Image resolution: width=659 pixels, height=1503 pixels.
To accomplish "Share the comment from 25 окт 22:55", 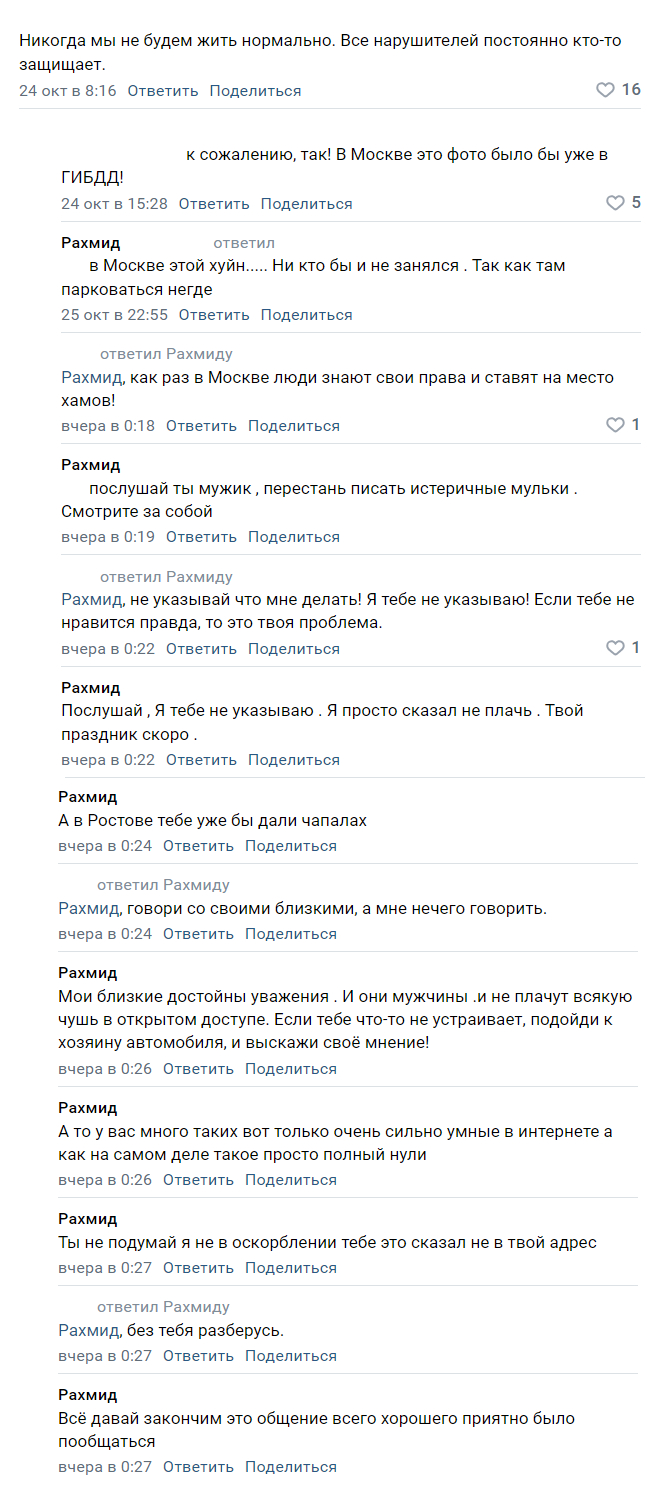I will (307, 315).
